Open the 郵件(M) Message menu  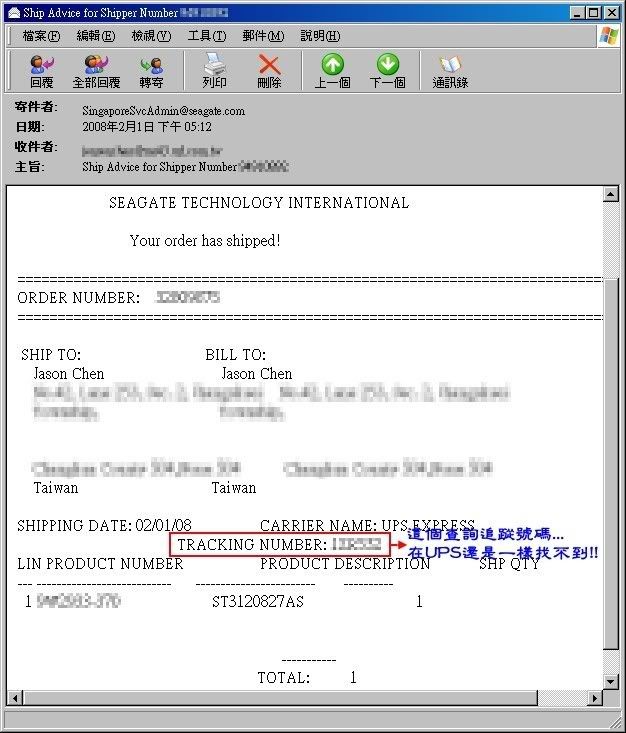pos(263,36)
